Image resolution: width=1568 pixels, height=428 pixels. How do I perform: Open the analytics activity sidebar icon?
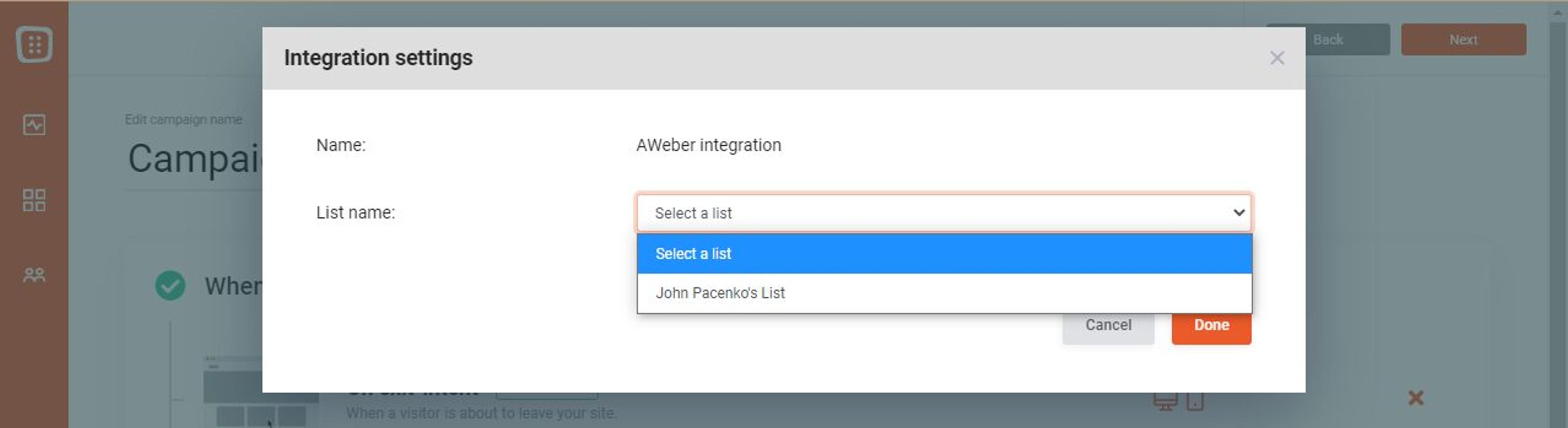coord(34,125)
